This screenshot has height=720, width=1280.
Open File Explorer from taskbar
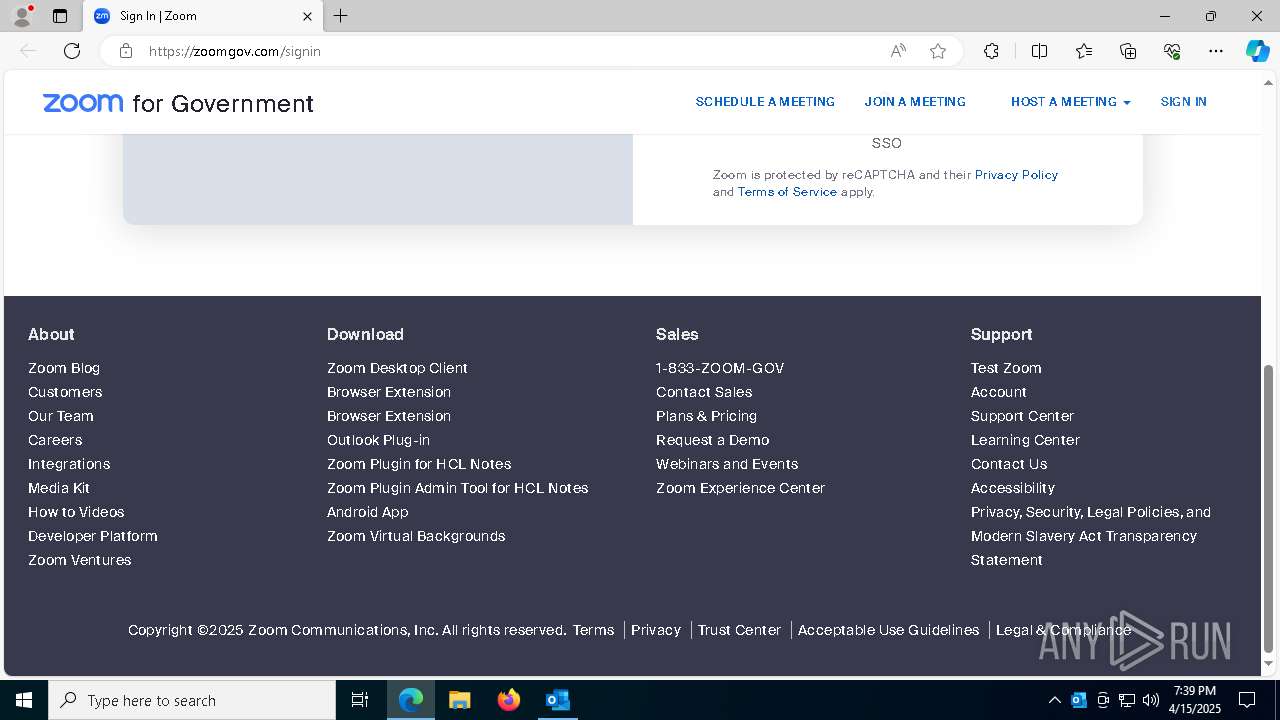(x=459, y=700)
